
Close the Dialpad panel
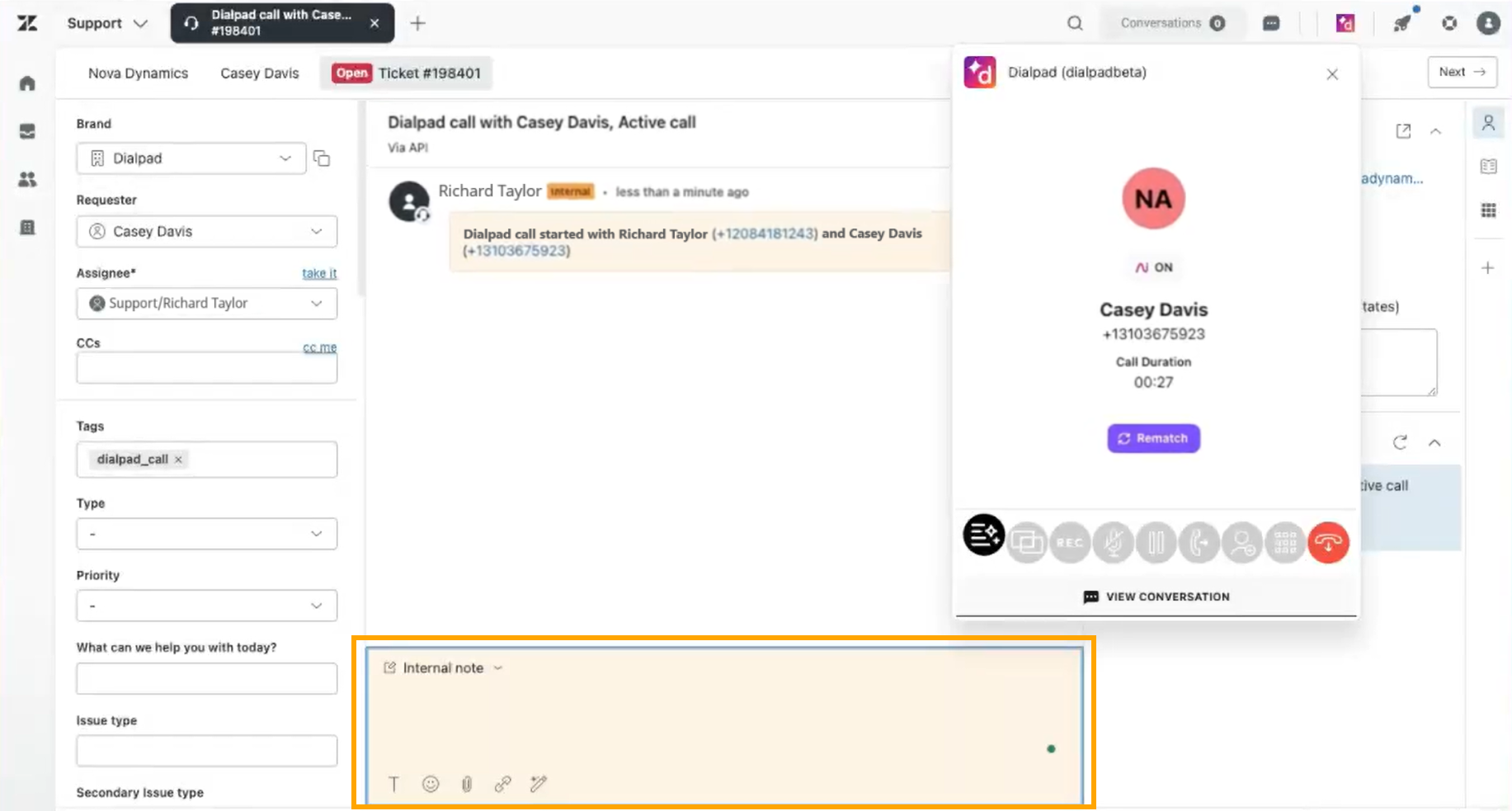[x=1332, y=74]
